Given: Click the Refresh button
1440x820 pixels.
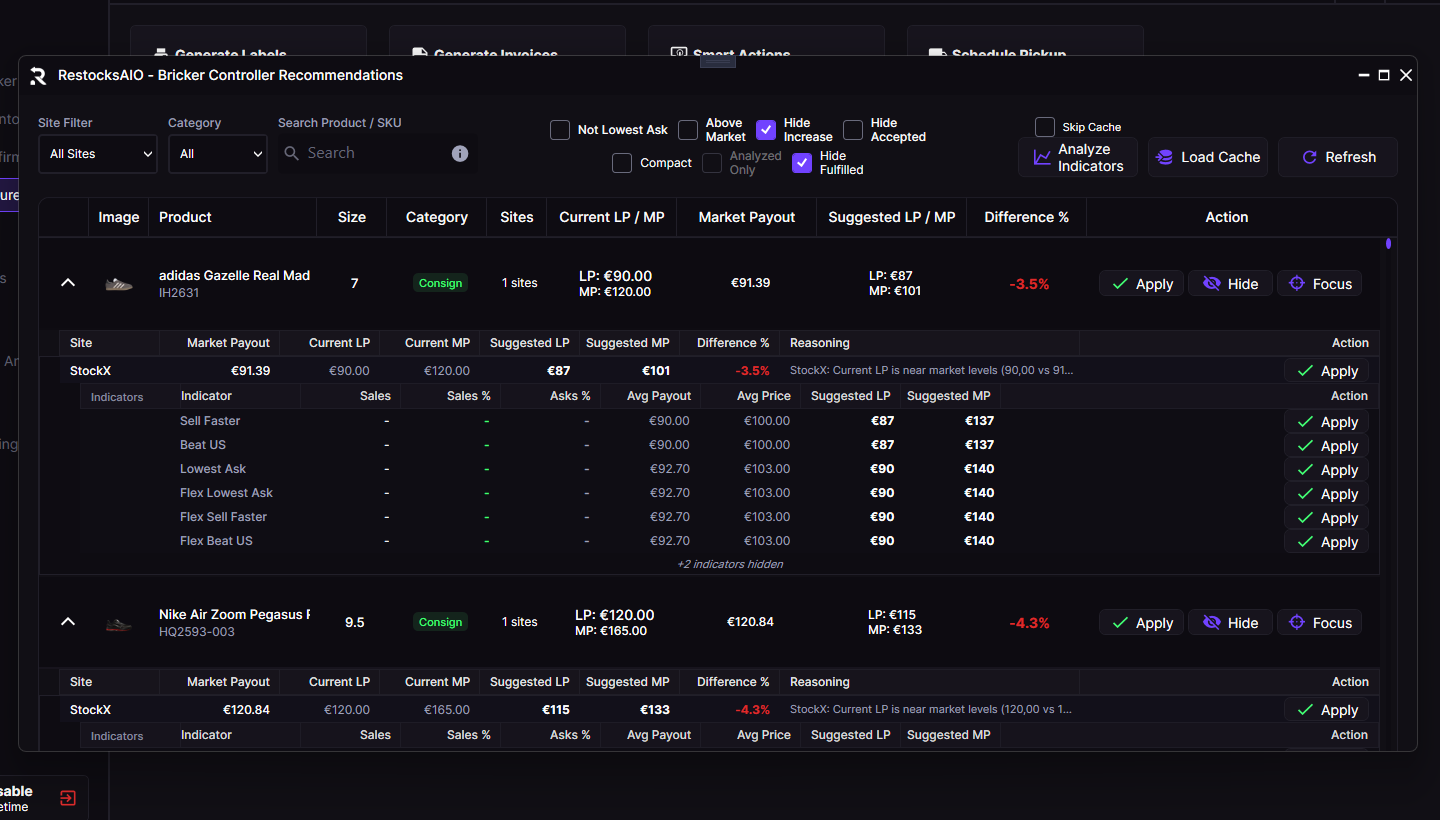Looking at the screenshot, I should pos(1338,157).
